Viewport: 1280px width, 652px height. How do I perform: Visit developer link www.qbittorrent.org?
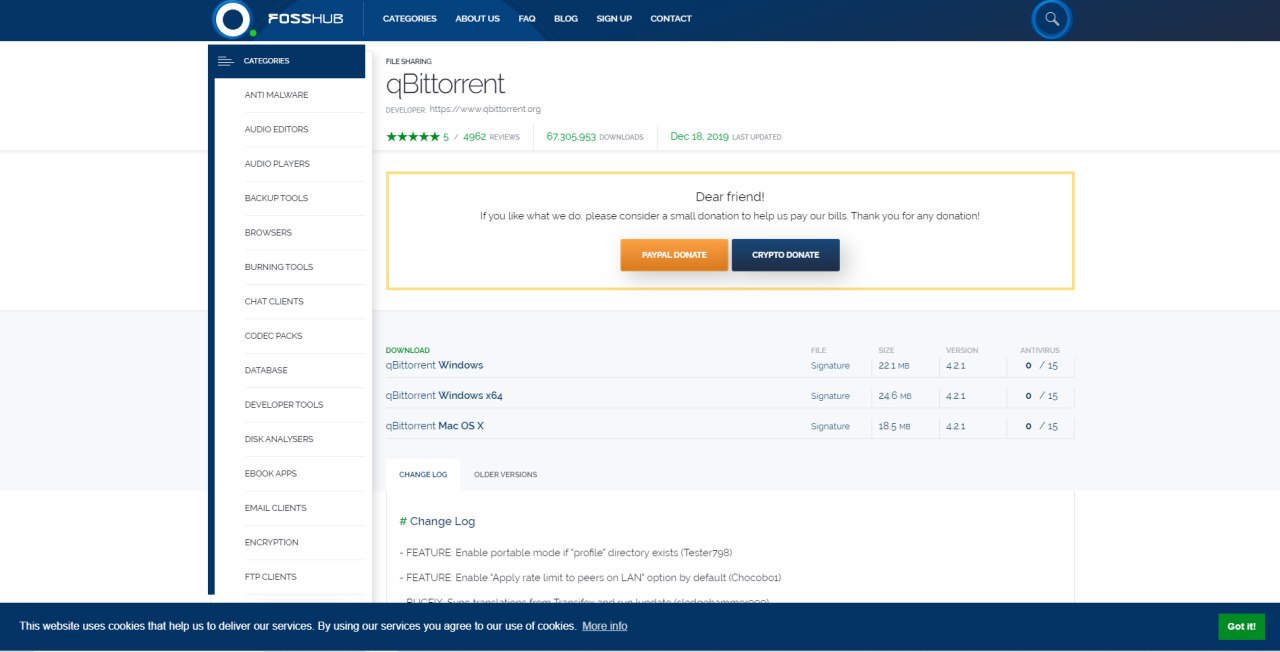485,109
